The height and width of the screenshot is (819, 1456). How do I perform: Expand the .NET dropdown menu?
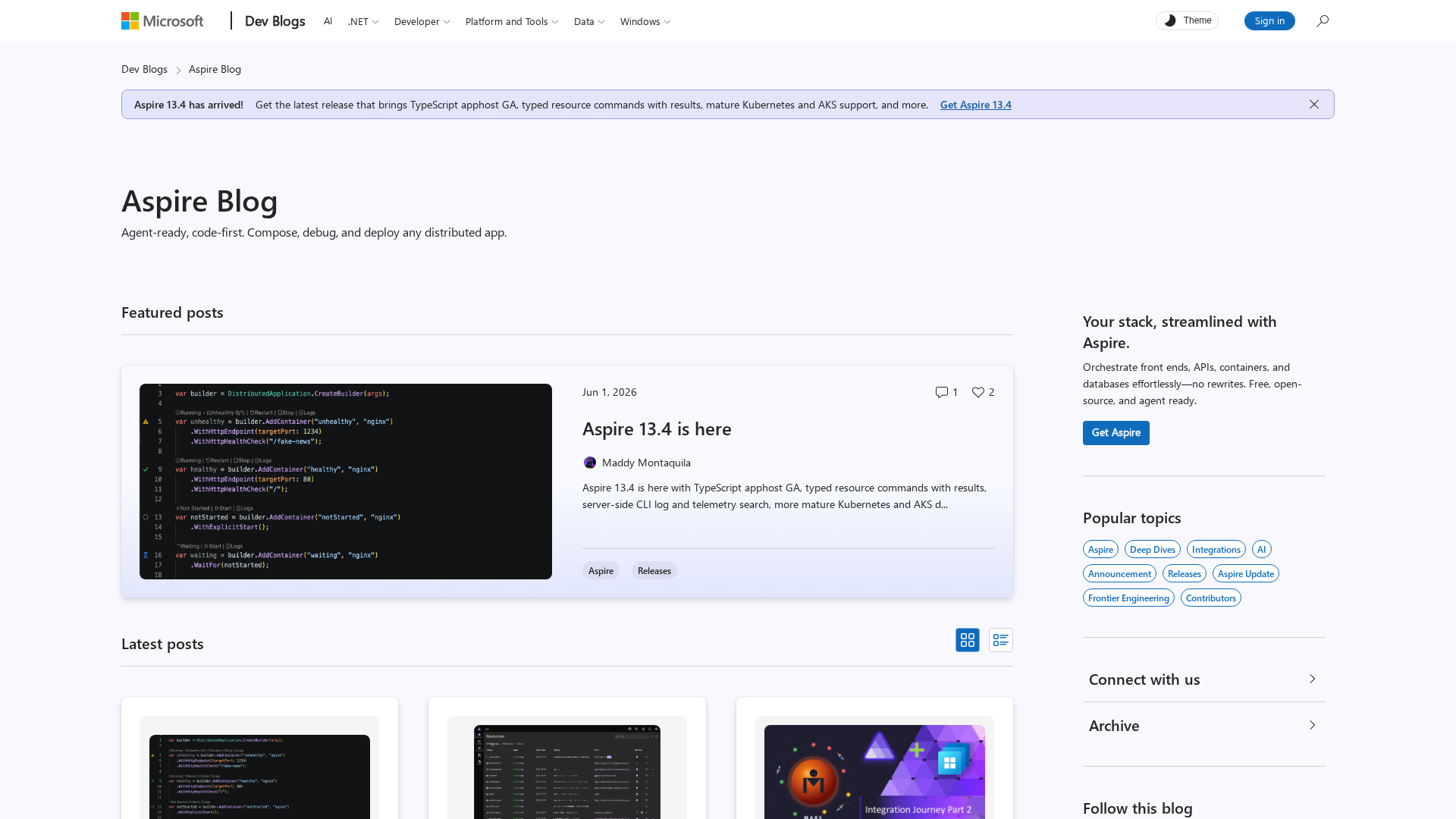[363, 21]
